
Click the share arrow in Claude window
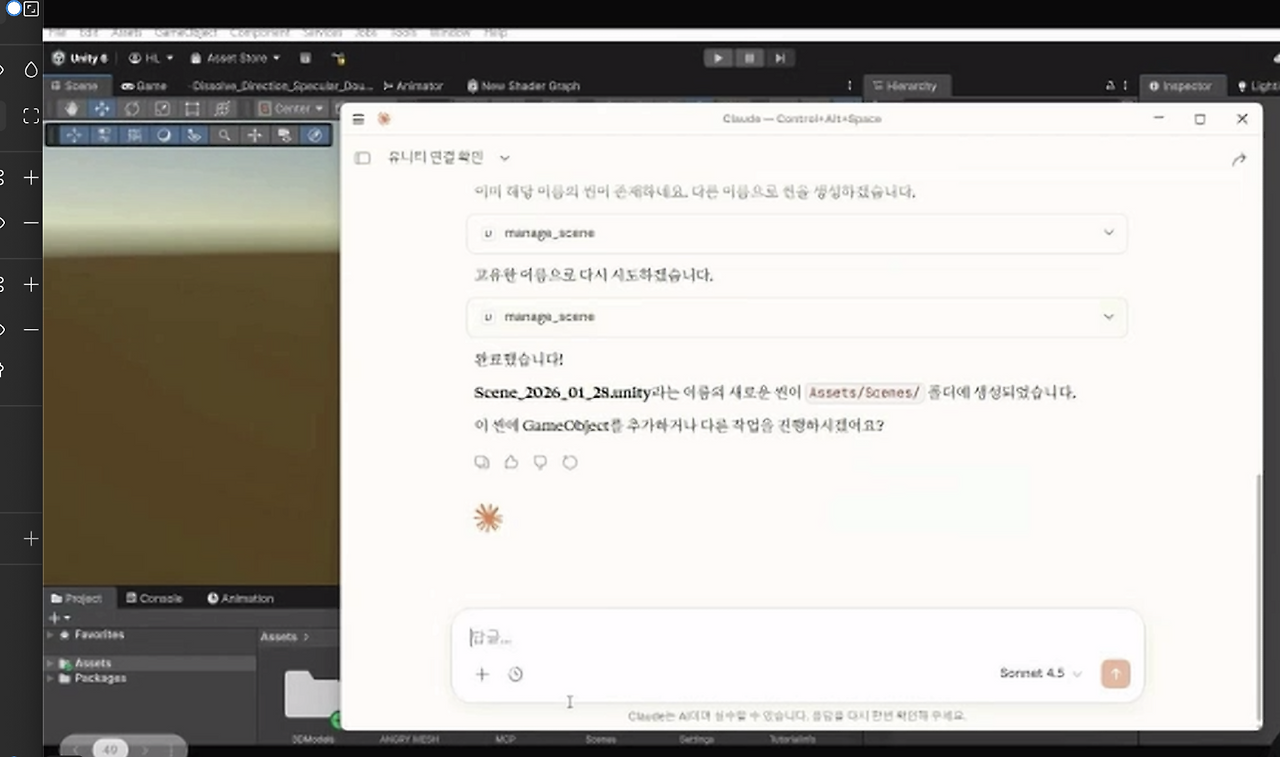[1239, 159]
